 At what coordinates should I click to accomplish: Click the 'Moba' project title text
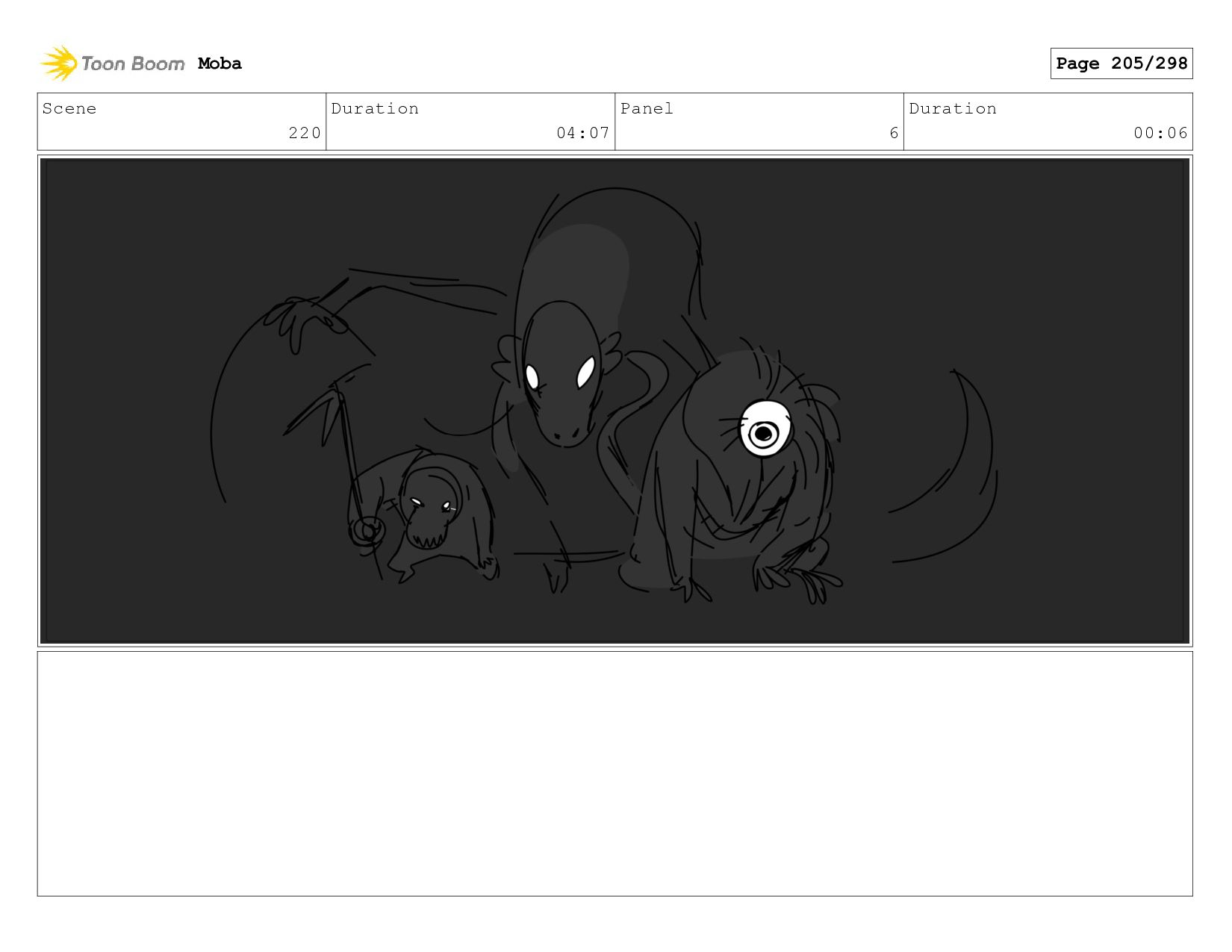pos(220,63)
